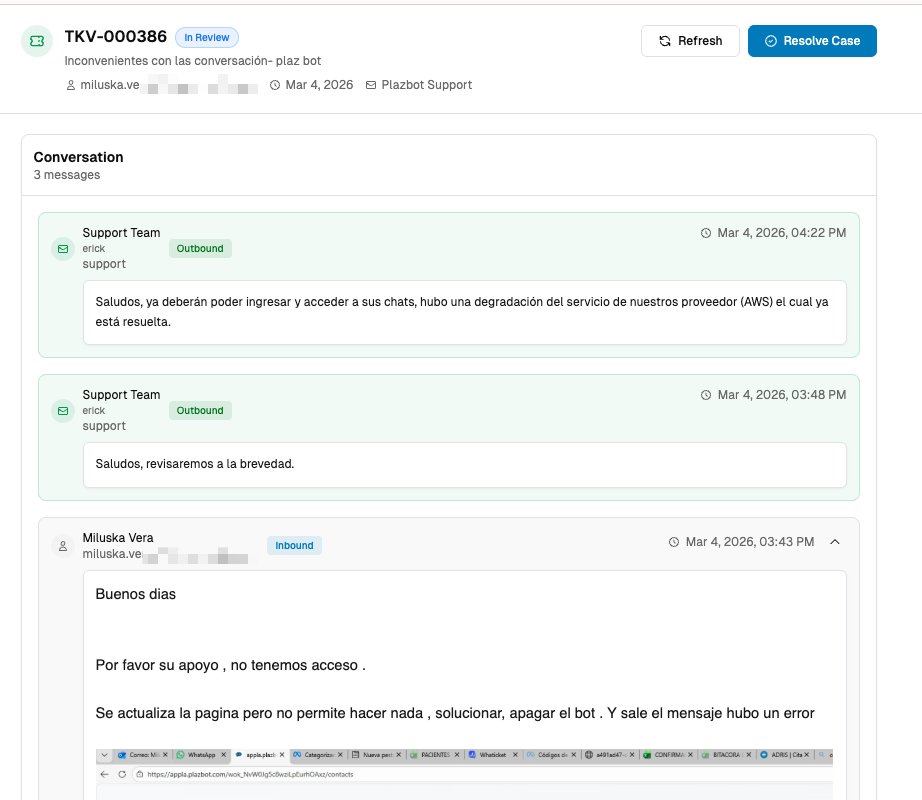The width and height of the screenshot is (922, 800).
Task: Click the TKV-000386 case number heading
Action: [116, 37]
